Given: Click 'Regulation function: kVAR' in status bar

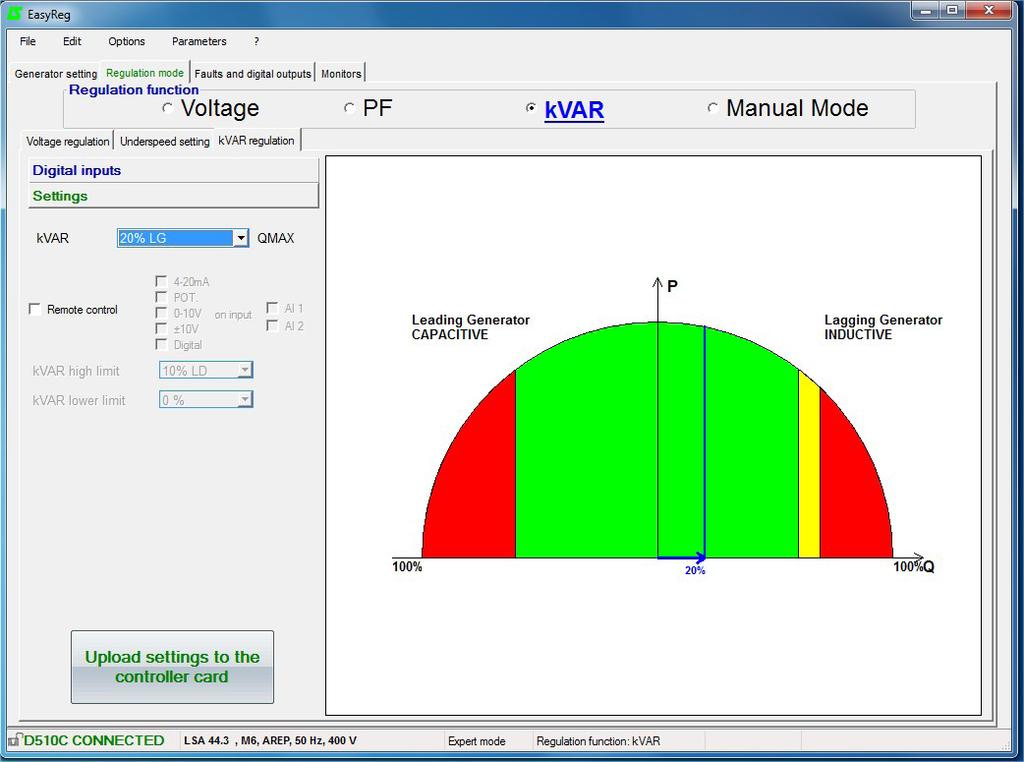Looking at the screenshot, I should pyautogui.click(x=598, y=741).
